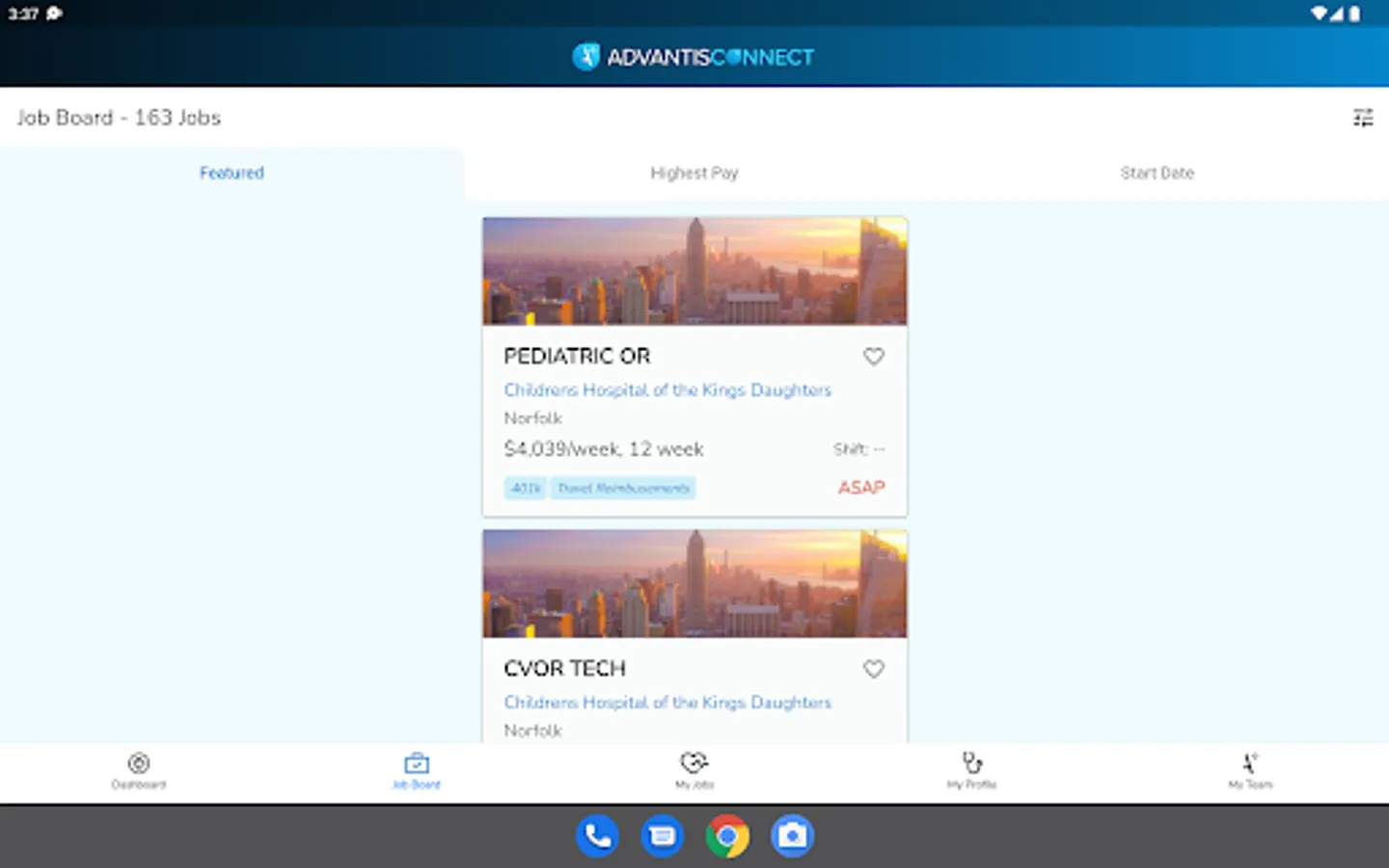
Task: Open My Team in the bottom navigation
Action: click(x=1250, y=772)
